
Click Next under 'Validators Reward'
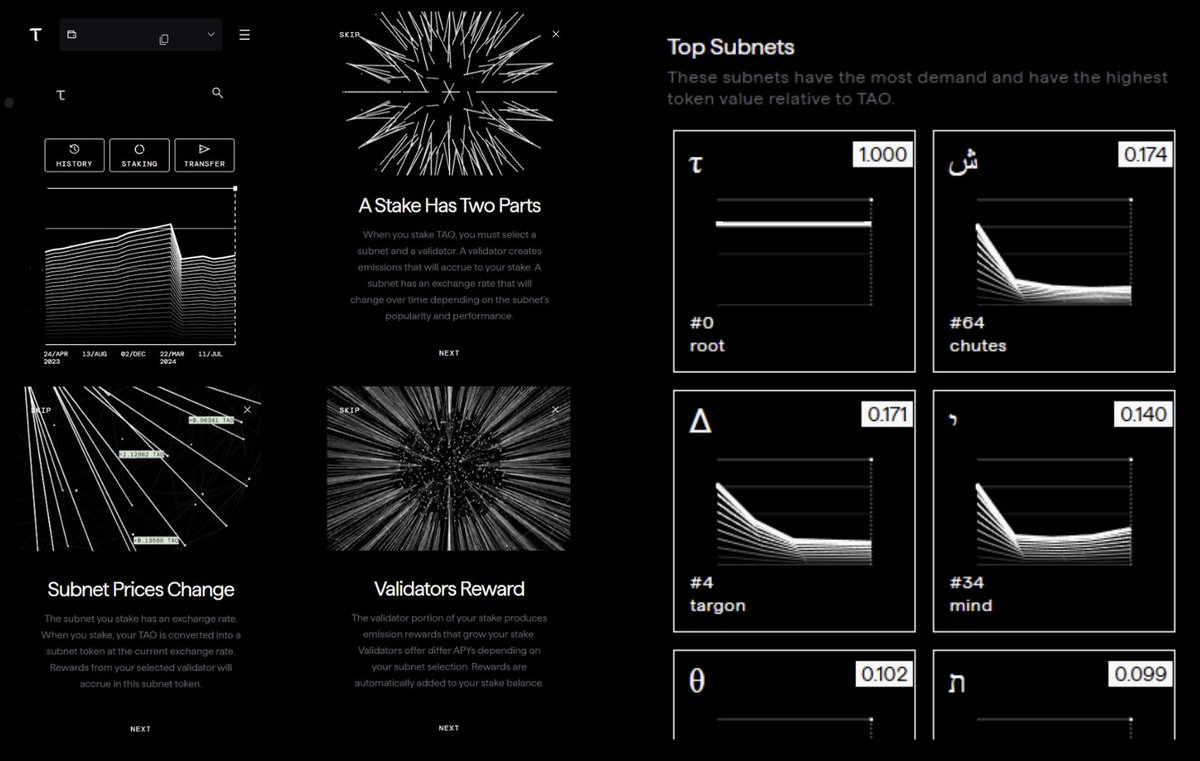(x=449, y=728)
